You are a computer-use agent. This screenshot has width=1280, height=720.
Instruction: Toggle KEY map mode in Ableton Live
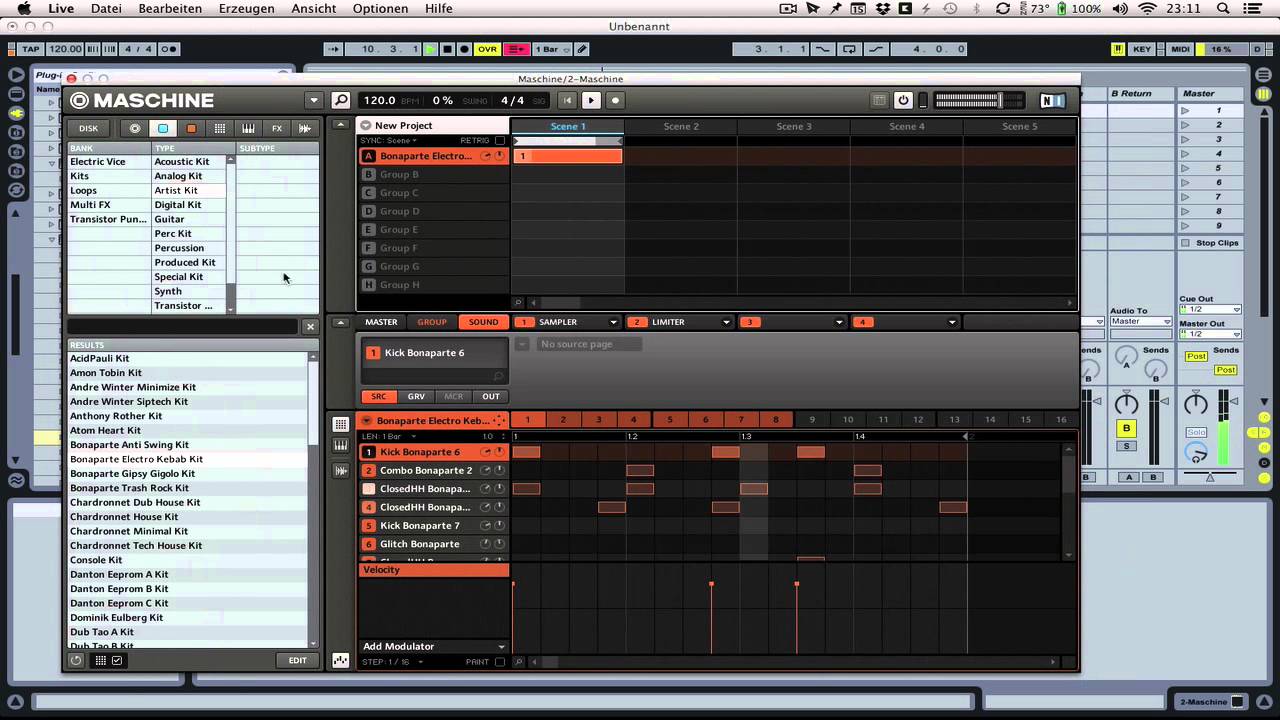click(1142, 49)
